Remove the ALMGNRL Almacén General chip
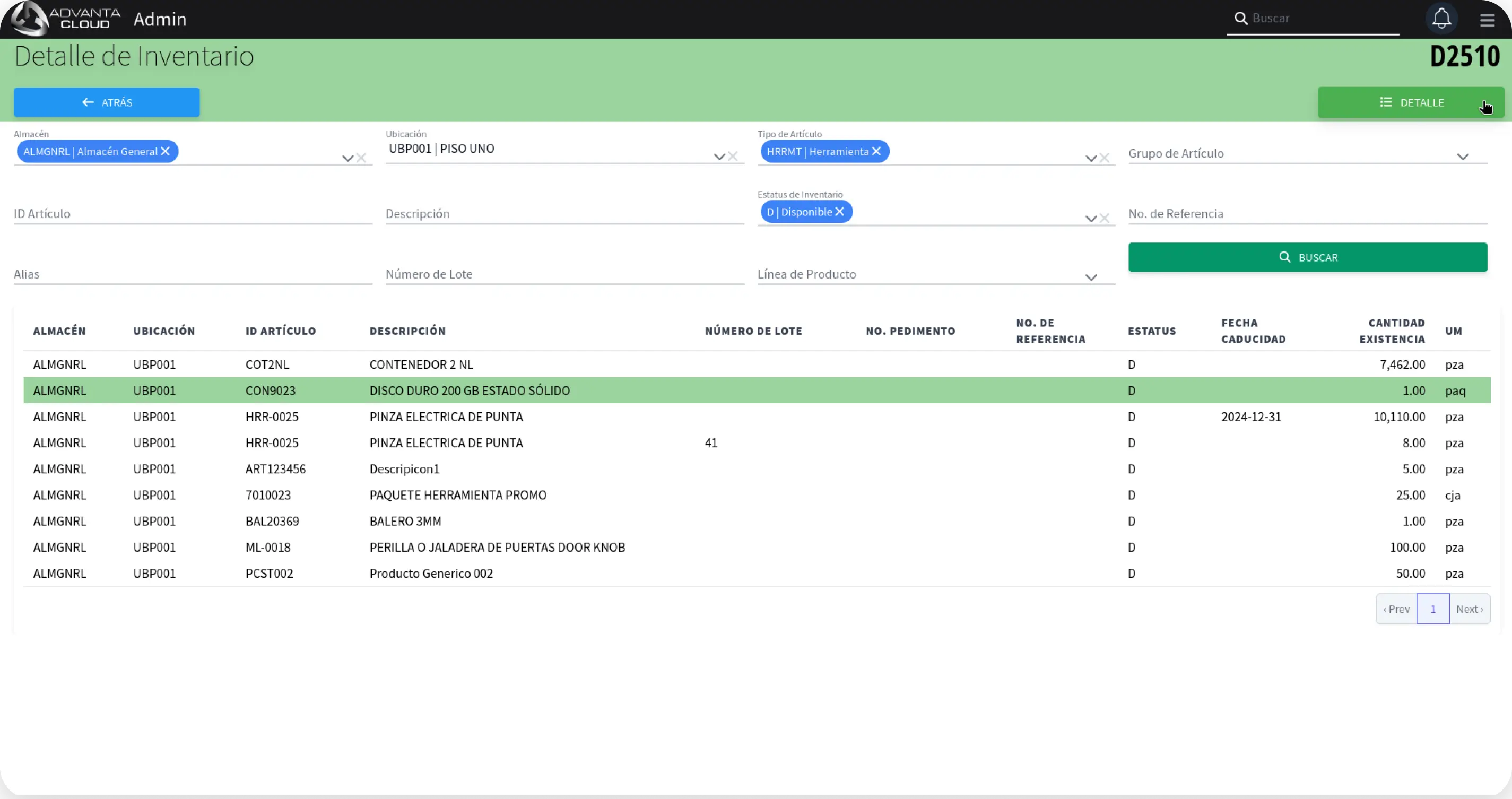 coord(166,151)
